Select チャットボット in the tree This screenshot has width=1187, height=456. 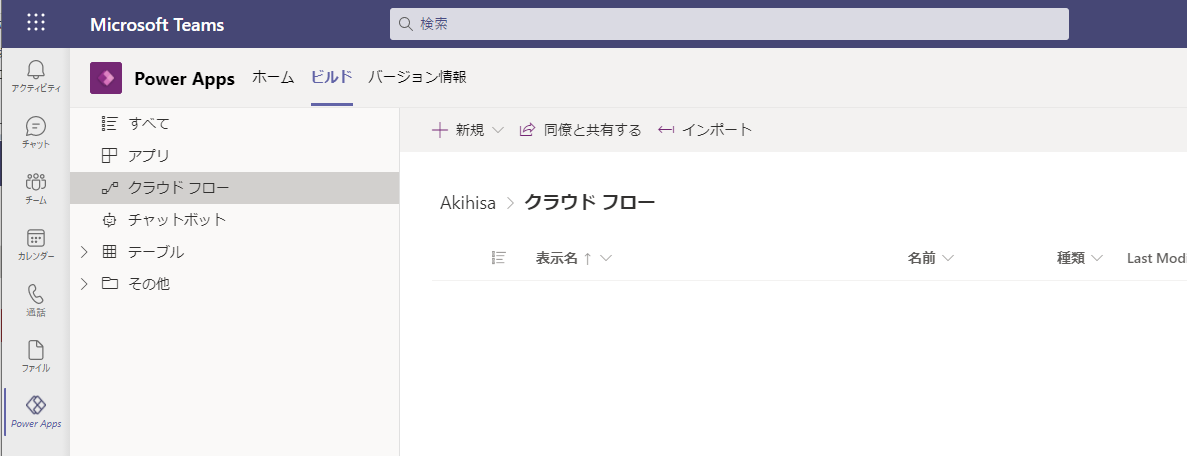[235, 220]
